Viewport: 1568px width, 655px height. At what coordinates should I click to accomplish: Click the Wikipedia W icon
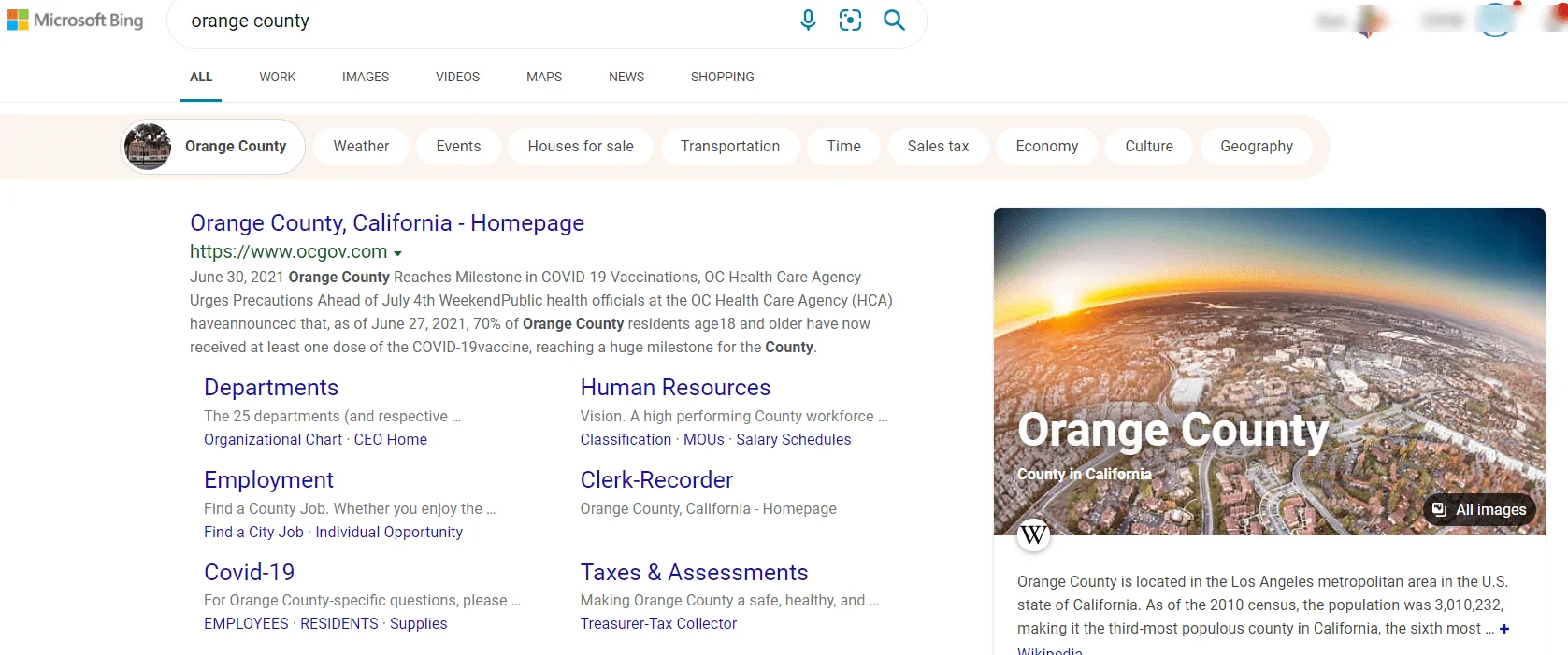pyautogui.click(x=1034, y=534)
